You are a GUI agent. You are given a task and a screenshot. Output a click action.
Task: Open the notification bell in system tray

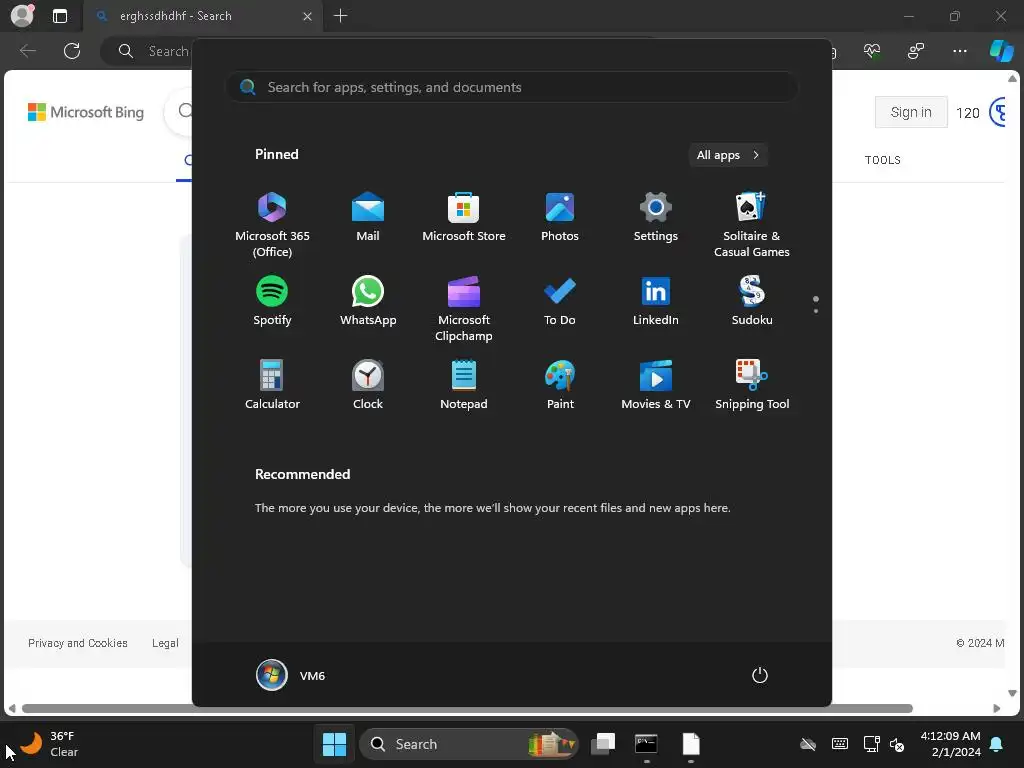[997, 744]
